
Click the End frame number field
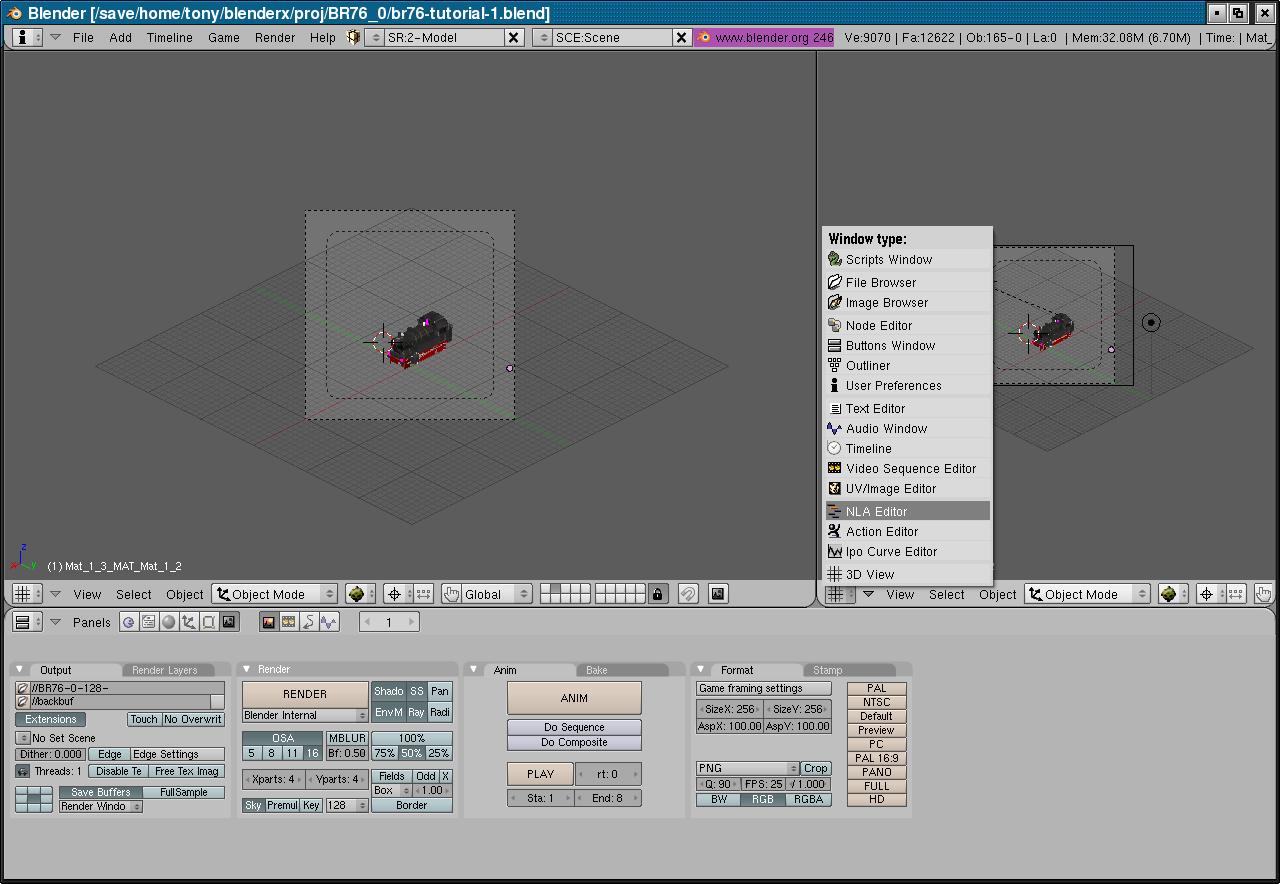pos(607,798)
